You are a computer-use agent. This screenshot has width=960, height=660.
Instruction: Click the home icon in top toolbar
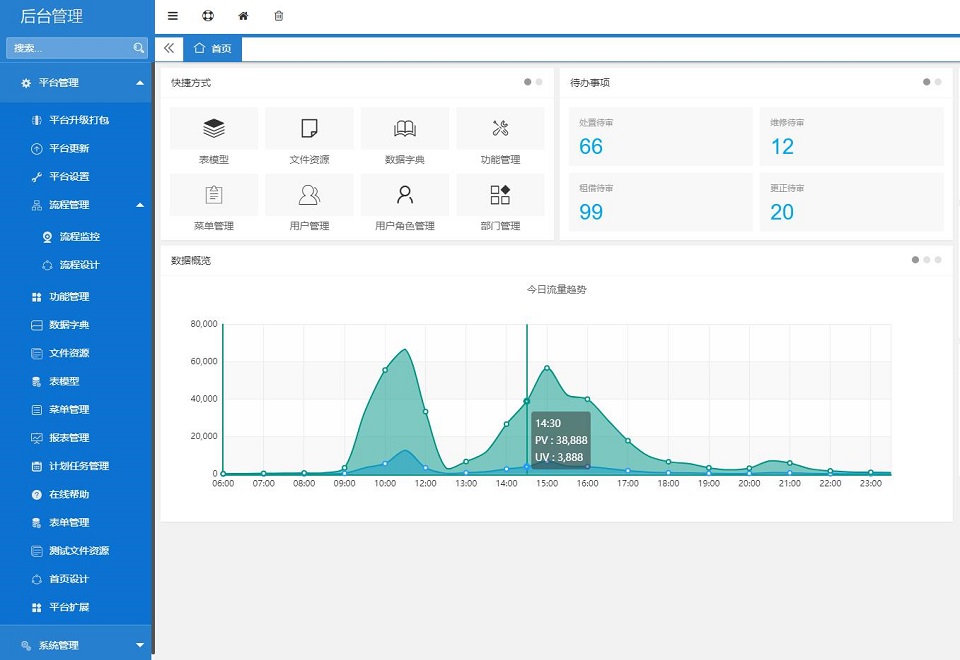[x=243, y=16]
